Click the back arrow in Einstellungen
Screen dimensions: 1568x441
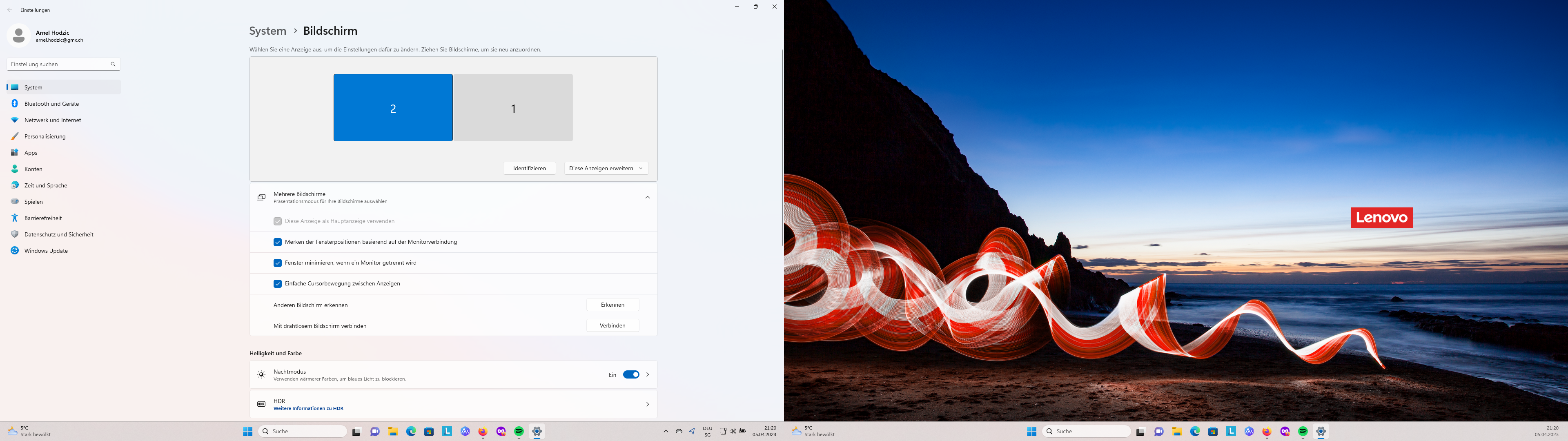tap(10, 10)
